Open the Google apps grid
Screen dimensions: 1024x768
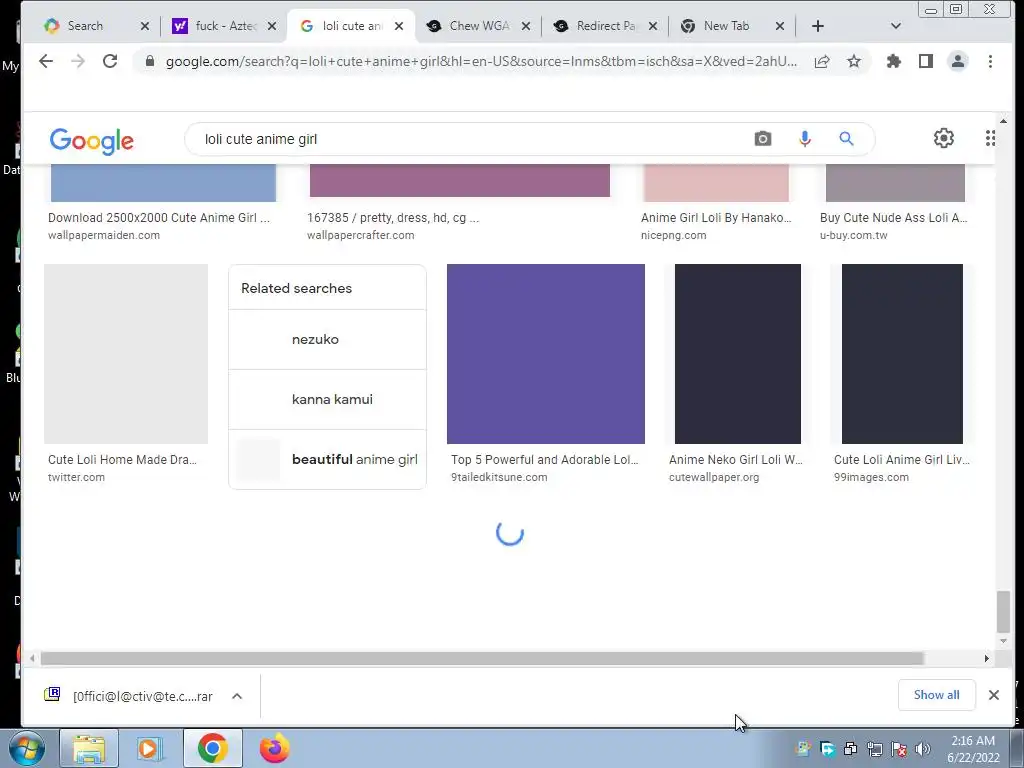(990, 138)
